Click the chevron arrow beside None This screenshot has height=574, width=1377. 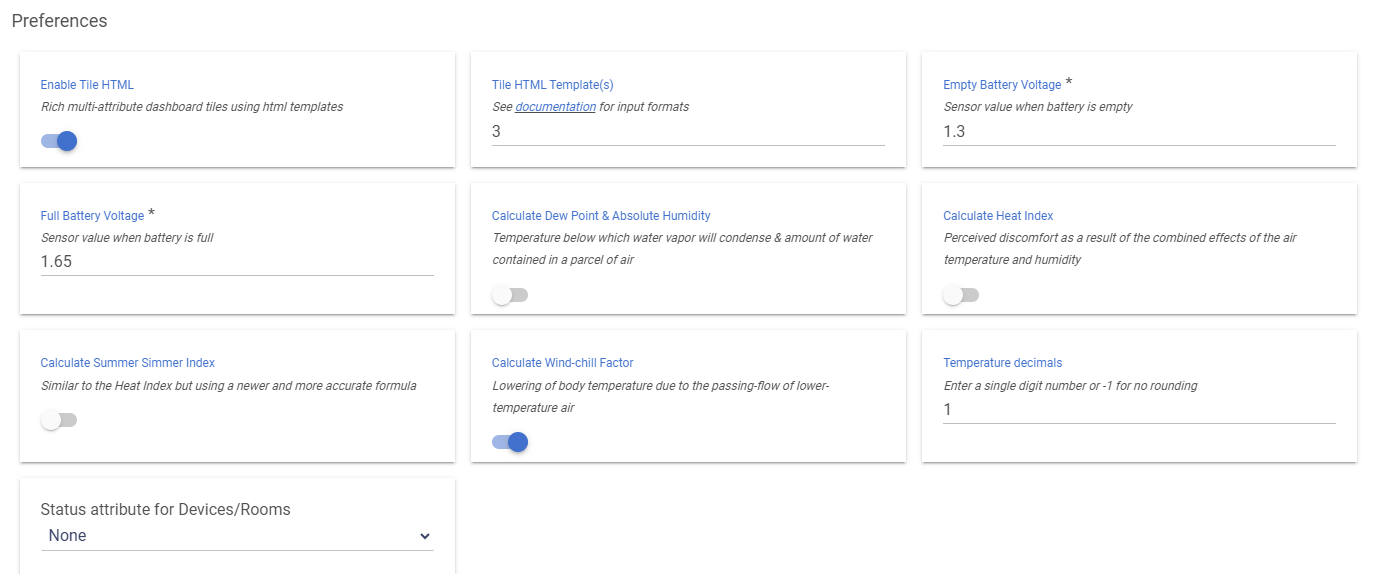tap(424, 536)
